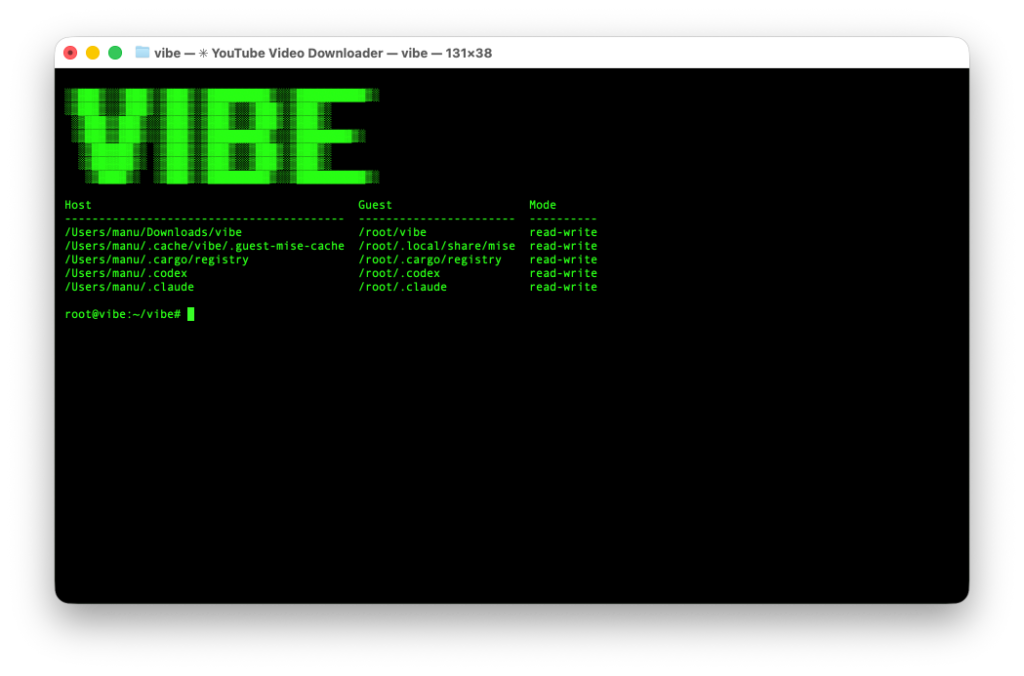This screenshot has height=676, width=1024.
Task: Click the blinking green terminal cursor
Action: point(190,314)
